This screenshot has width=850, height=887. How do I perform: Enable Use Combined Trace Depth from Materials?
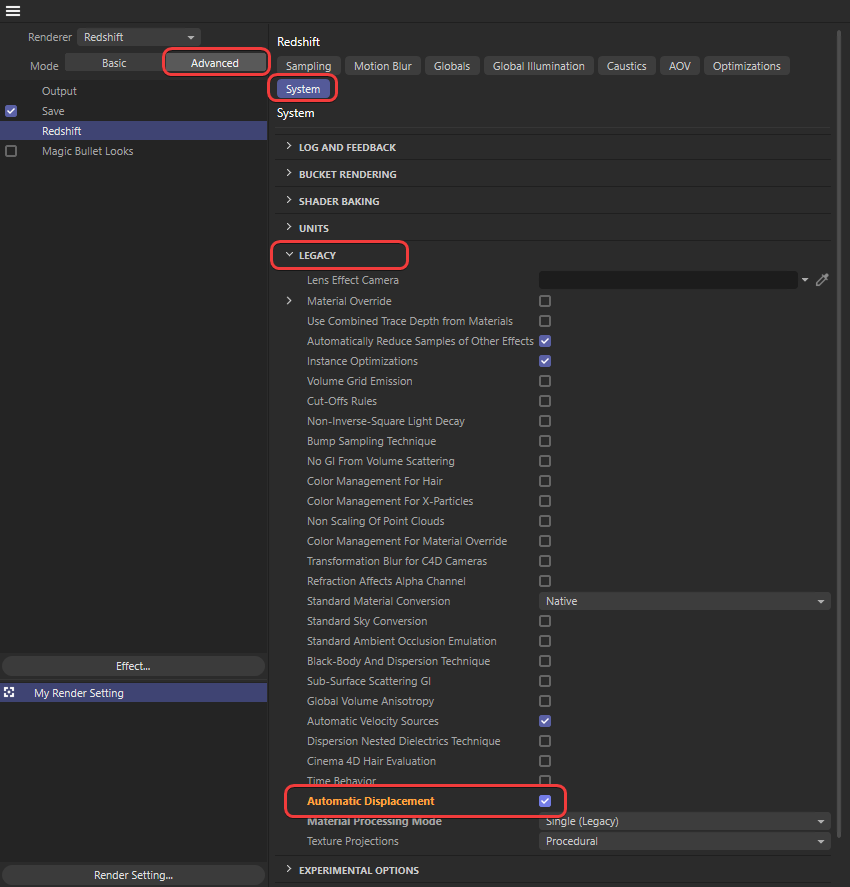pos(545,321)
